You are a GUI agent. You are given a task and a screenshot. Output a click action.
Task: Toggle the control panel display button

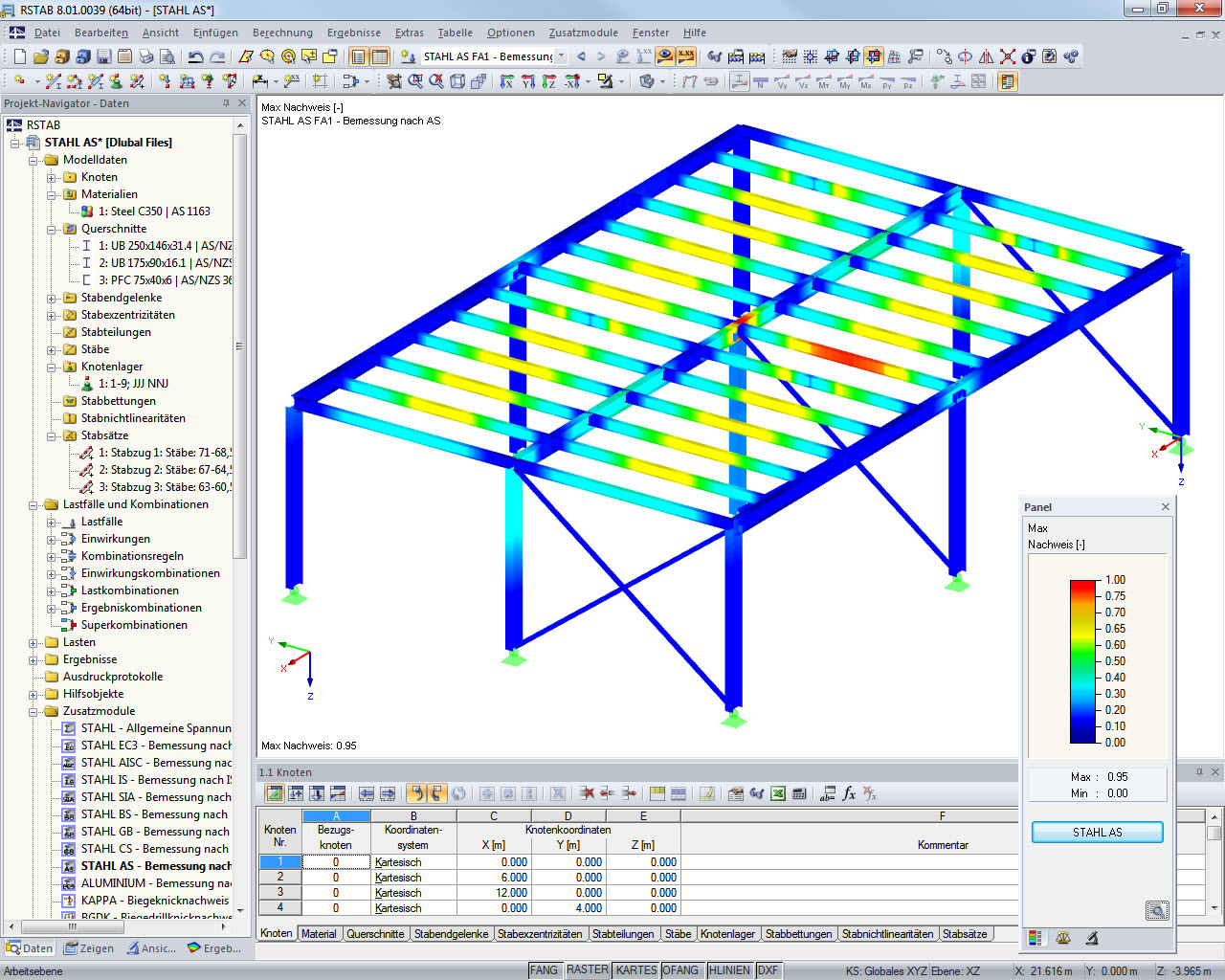[x=1007, y=81]
